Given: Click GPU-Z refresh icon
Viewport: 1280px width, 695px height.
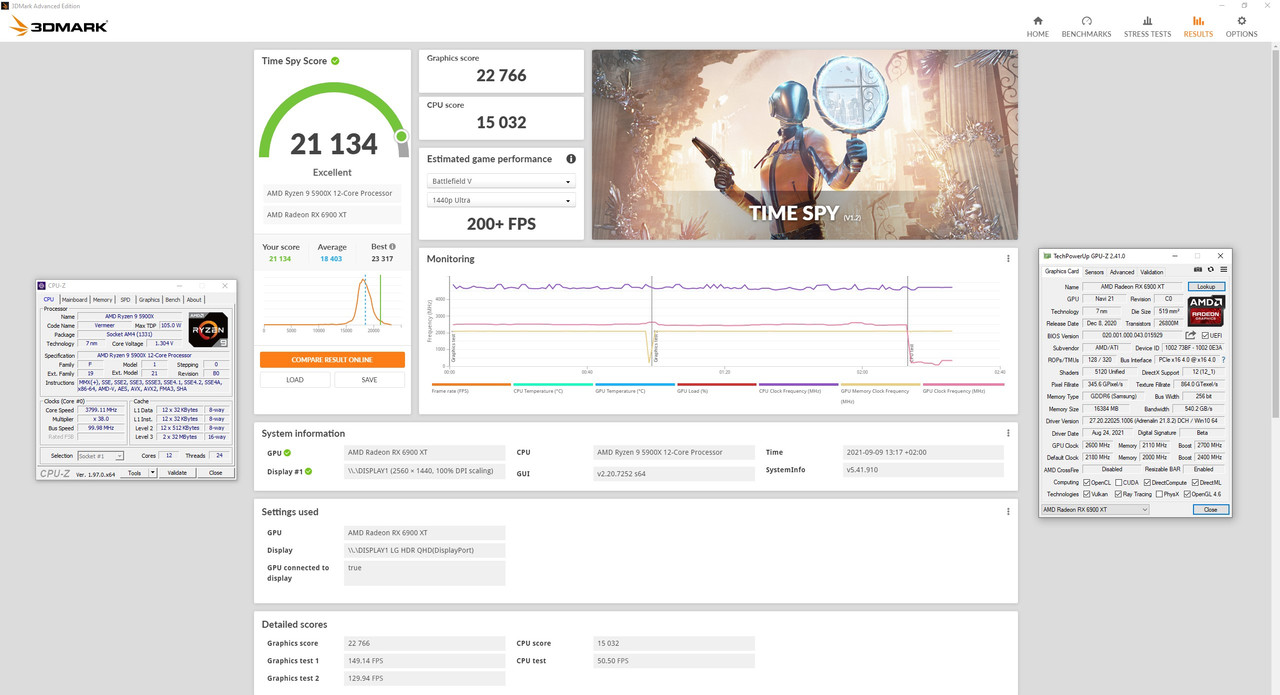Looking at the screenshot, I should click(x=1210, y=269).
